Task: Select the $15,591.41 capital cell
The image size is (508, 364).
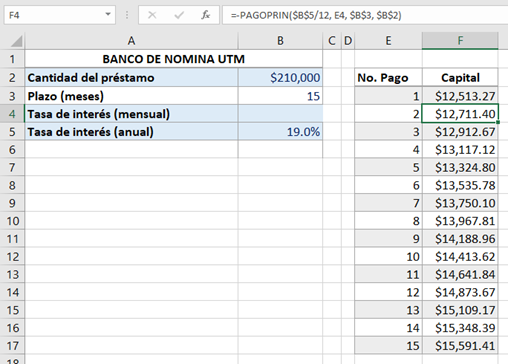Action: tap(460, 346)
